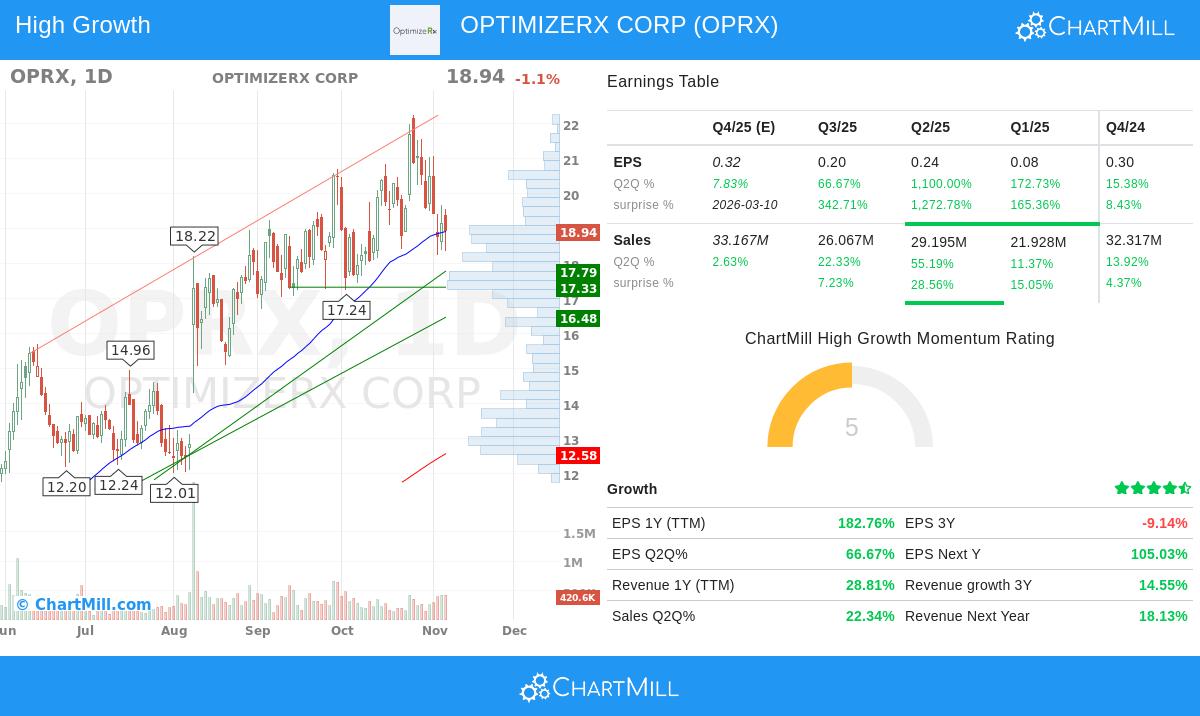Click the red 12.58 stop level marker

pos(578,455)
